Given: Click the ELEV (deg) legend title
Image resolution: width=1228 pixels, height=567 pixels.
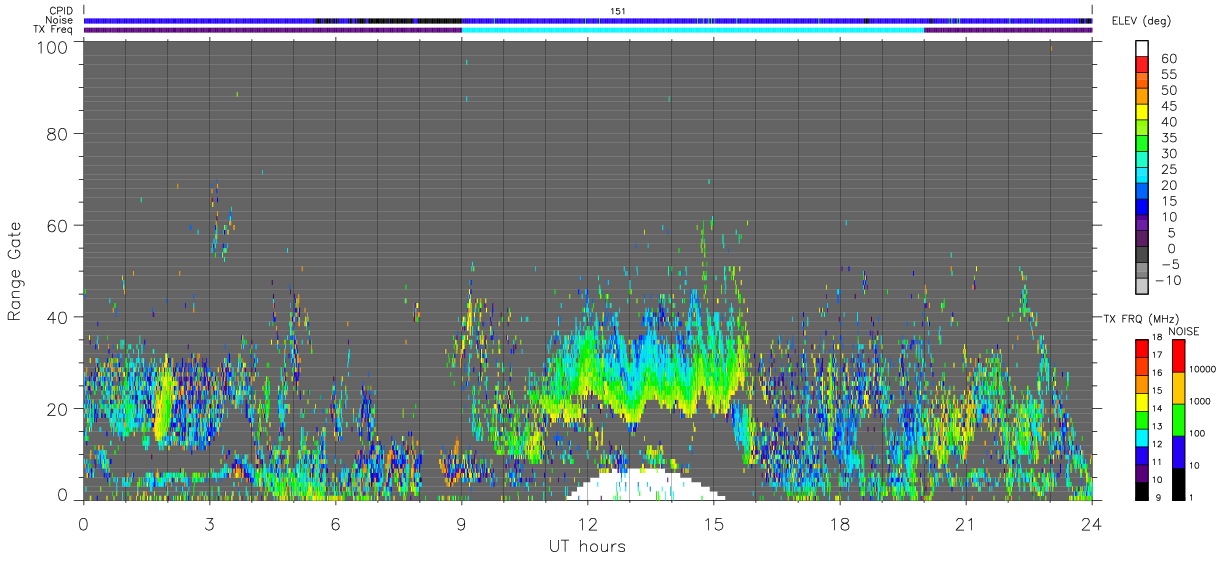Looking at the screenshot, I should [x=1143, y=20].
